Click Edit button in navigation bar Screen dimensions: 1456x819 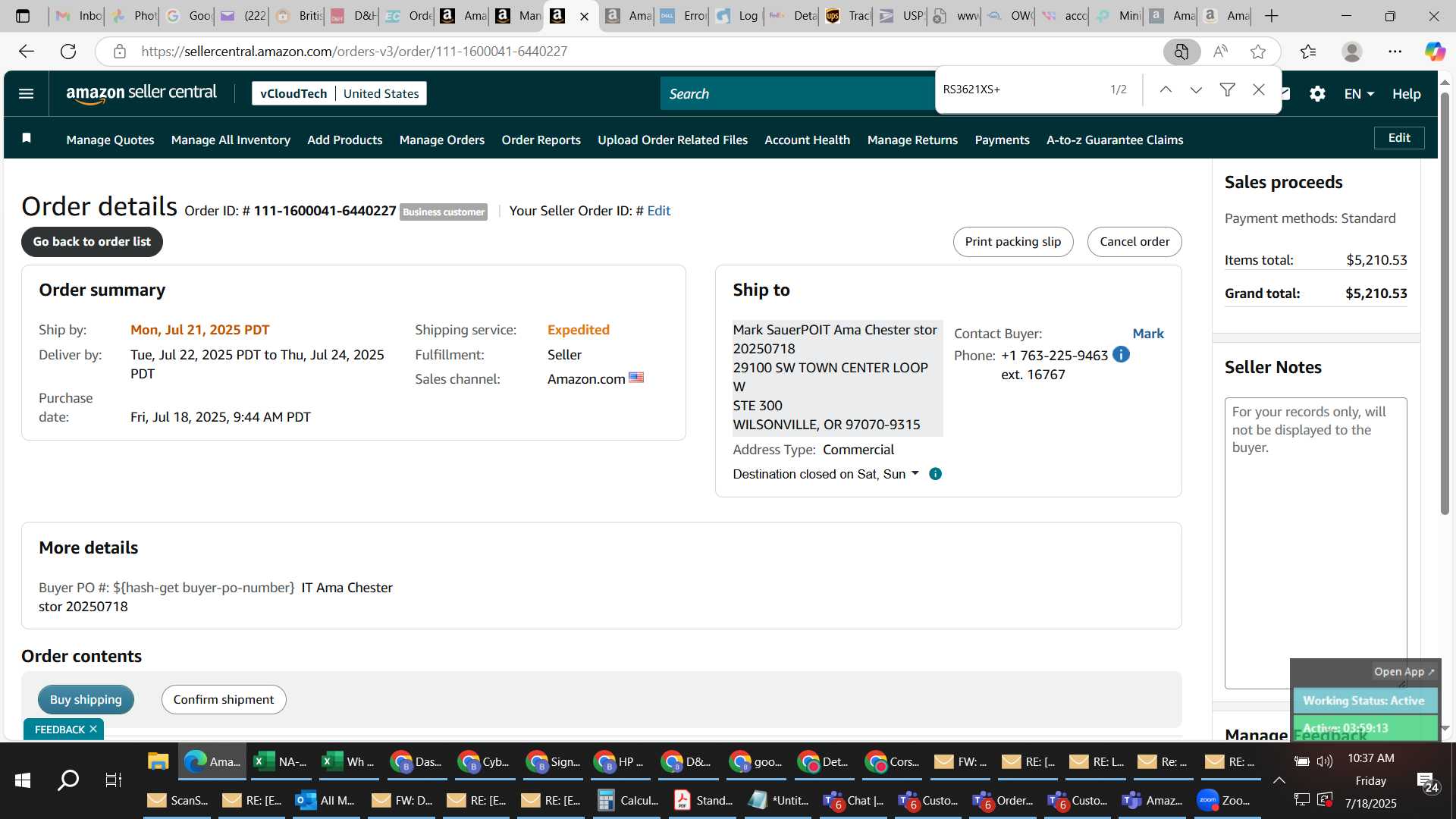1399,137
